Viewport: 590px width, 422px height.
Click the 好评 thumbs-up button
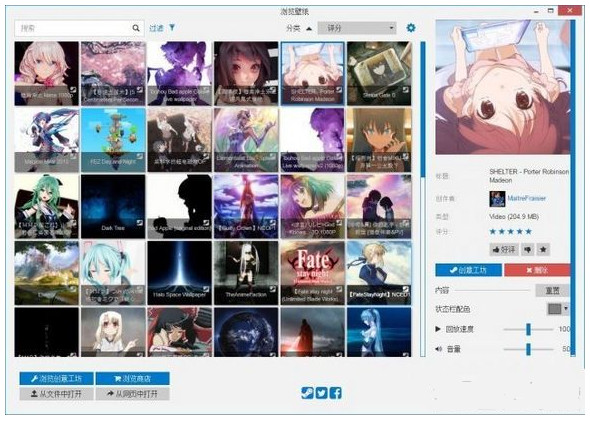504,249
